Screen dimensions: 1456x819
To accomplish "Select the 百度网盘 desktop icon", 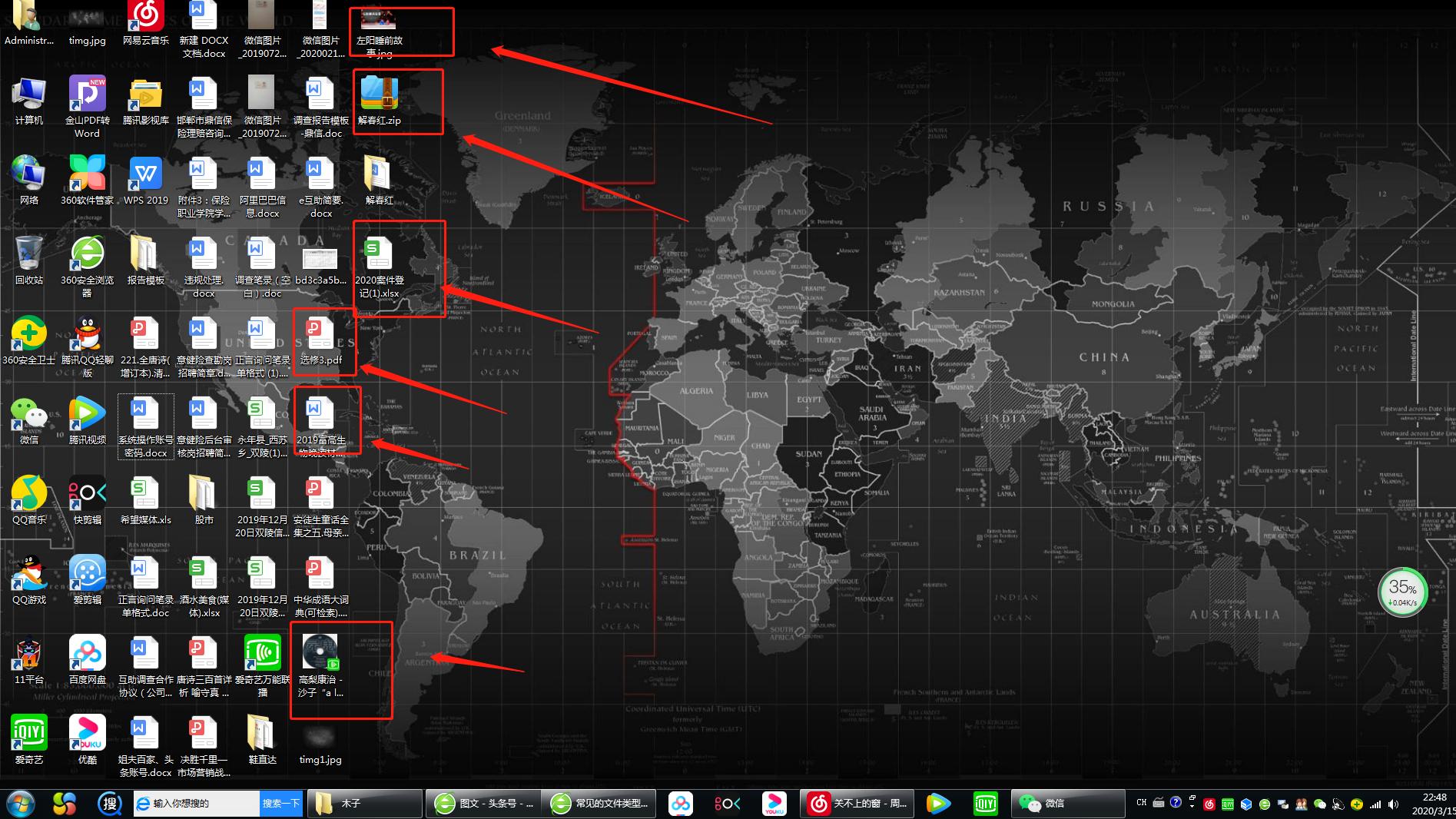I will click(x=87, y=654).
